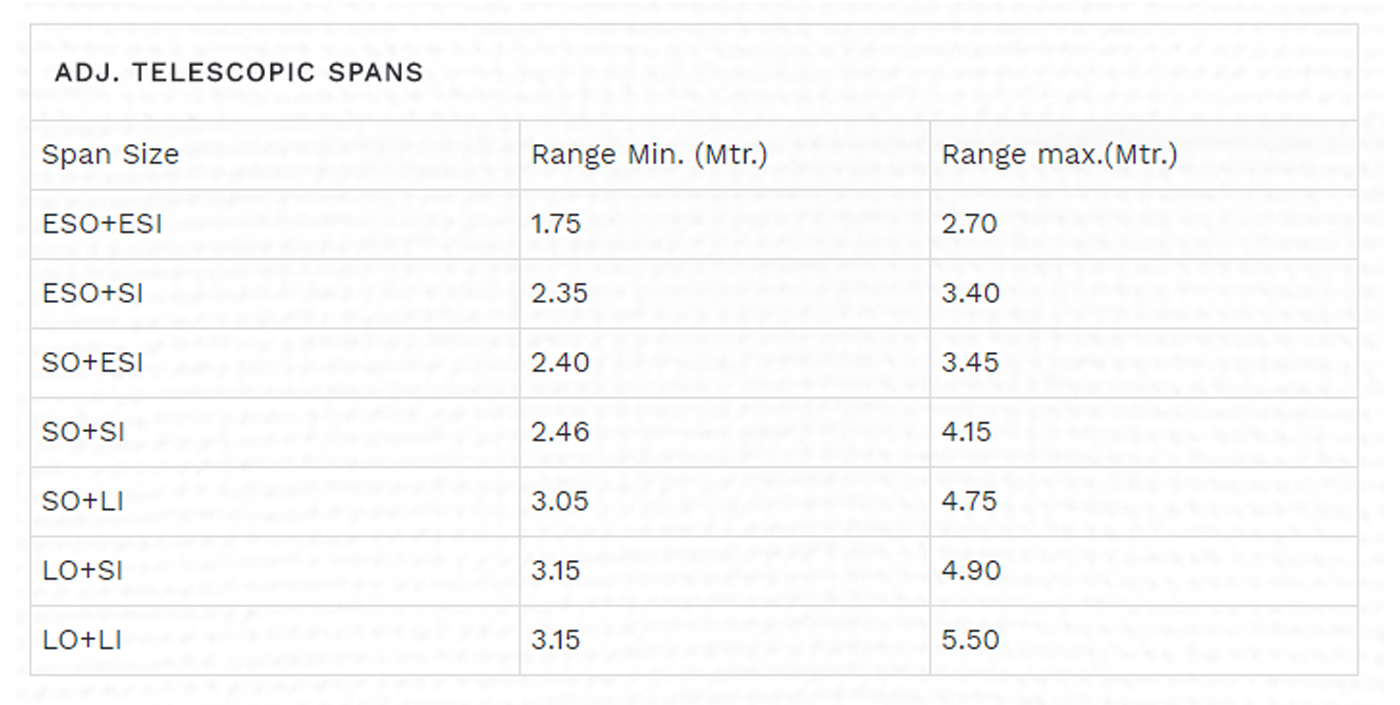Screen dimensions: 1400x705
Task: Select the 2.70 maximum range value
Action: tap(970, 224)
